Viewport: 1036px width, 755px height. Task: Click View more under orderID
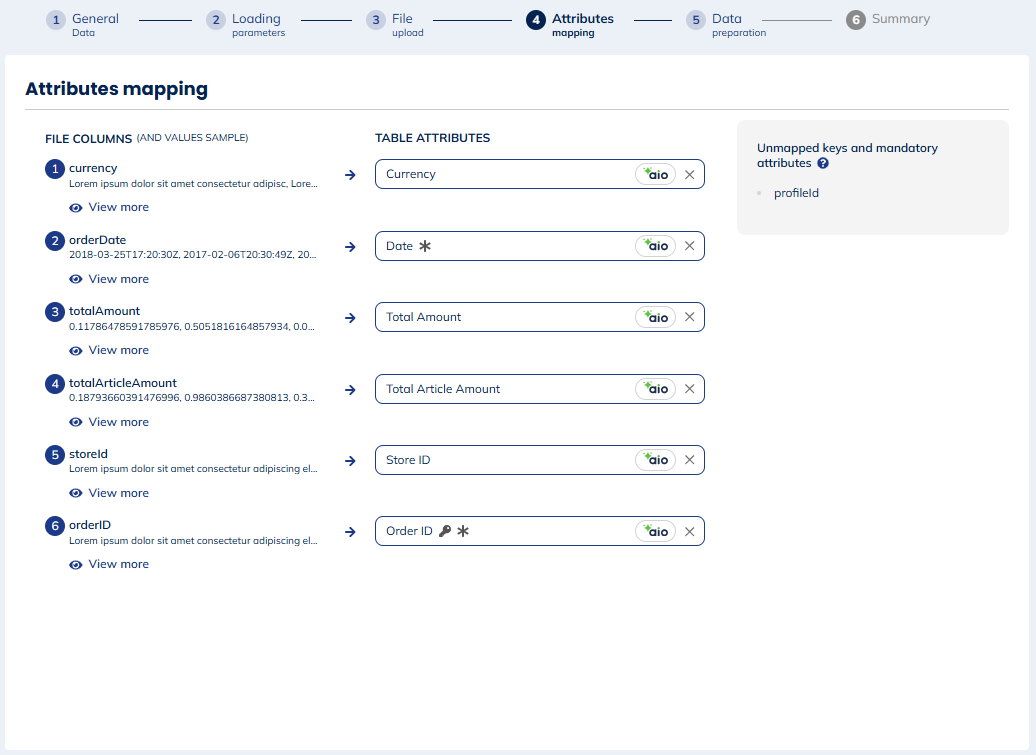[109, 564]
